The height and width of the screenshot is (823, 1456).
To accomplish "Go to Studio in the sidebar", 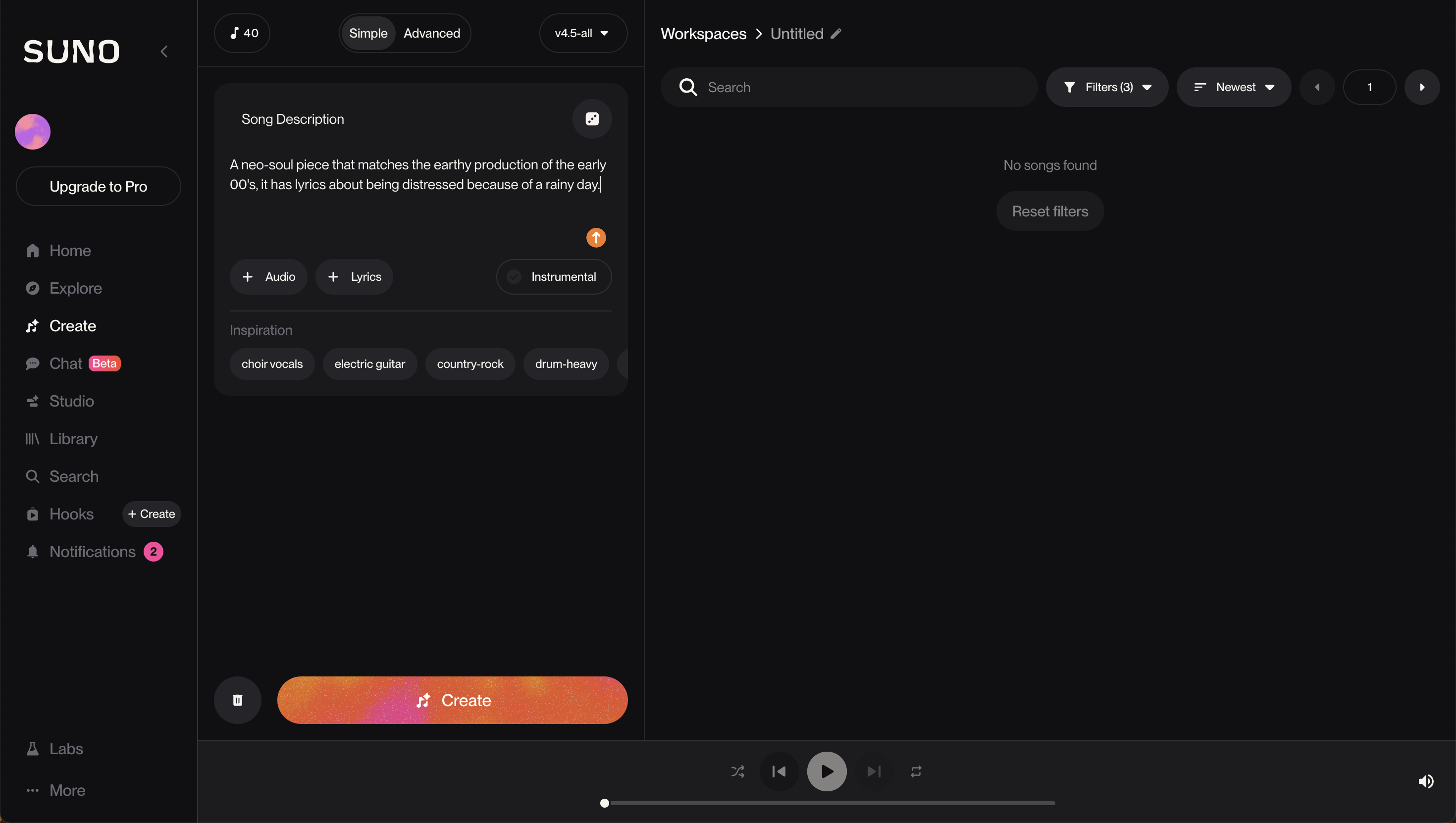I will pos(71,401).
